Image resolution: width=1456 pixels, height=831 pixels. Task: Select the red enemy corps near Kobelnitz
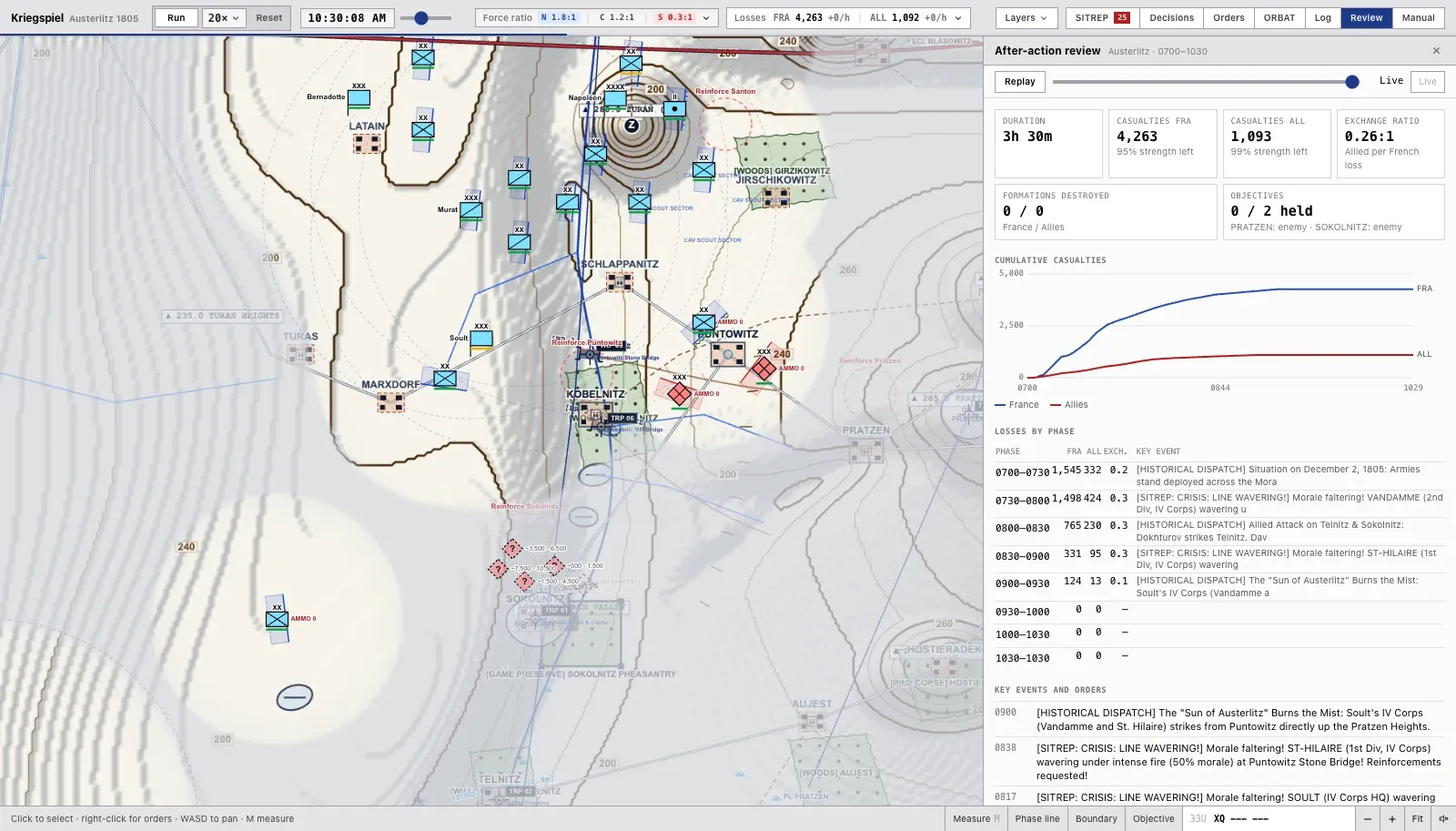(x=680, y=393)
